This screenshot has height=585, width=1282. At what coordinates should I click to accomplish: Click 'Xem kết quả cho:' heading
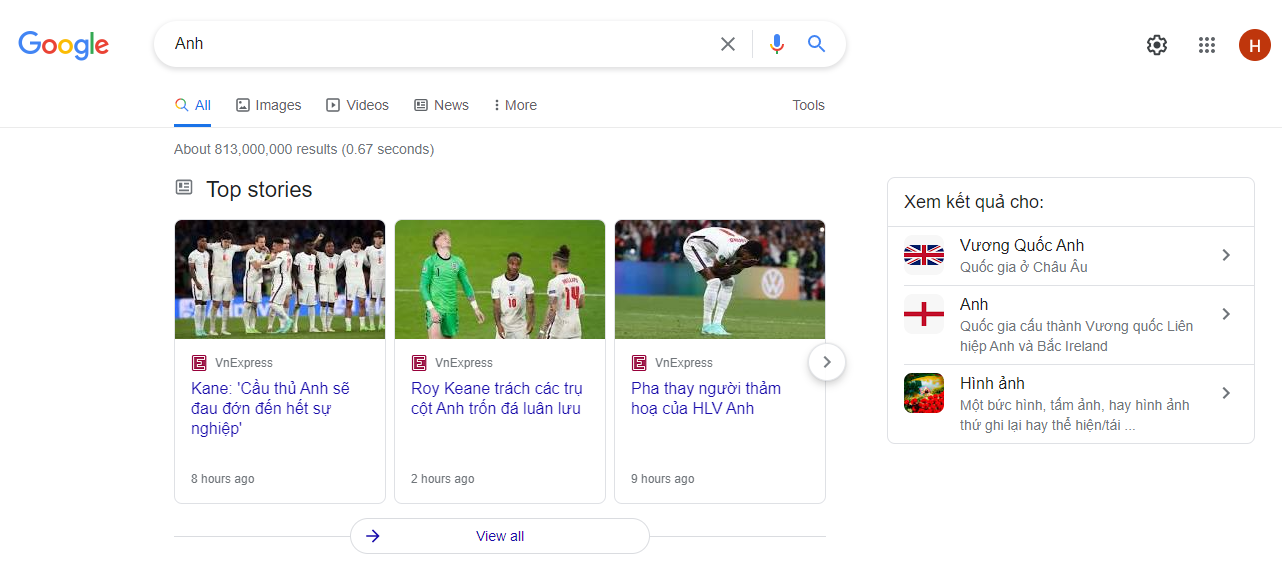(974, 202)
